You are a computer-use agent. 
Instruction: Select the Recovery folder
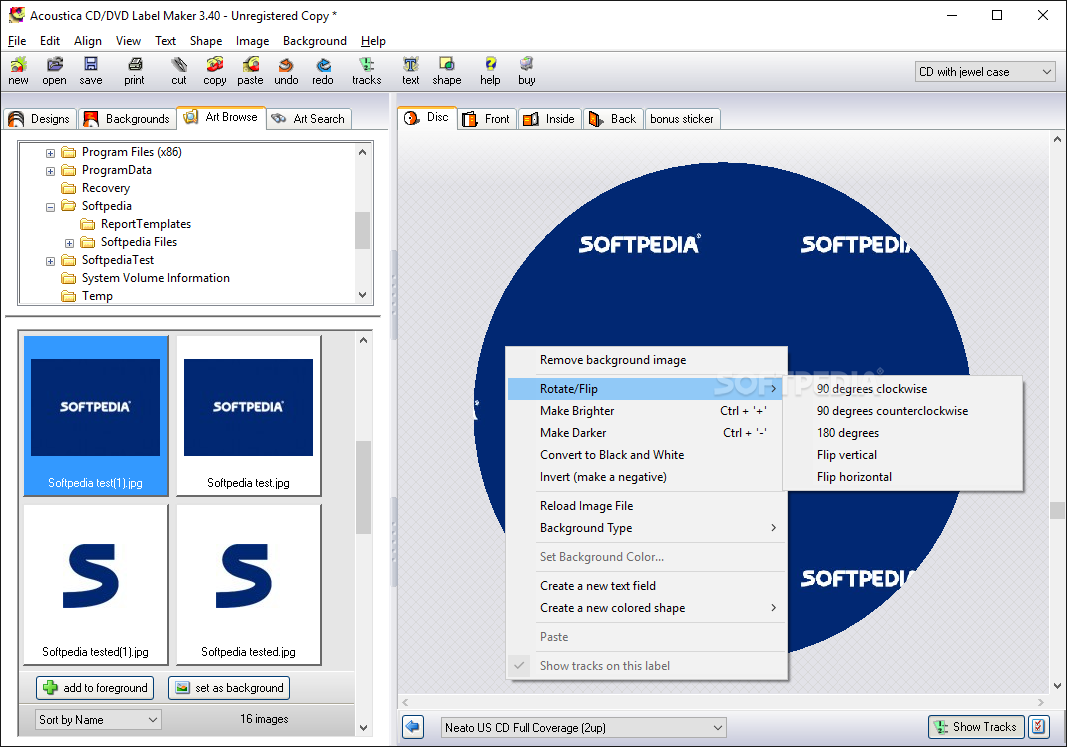[x=105, y=188]
